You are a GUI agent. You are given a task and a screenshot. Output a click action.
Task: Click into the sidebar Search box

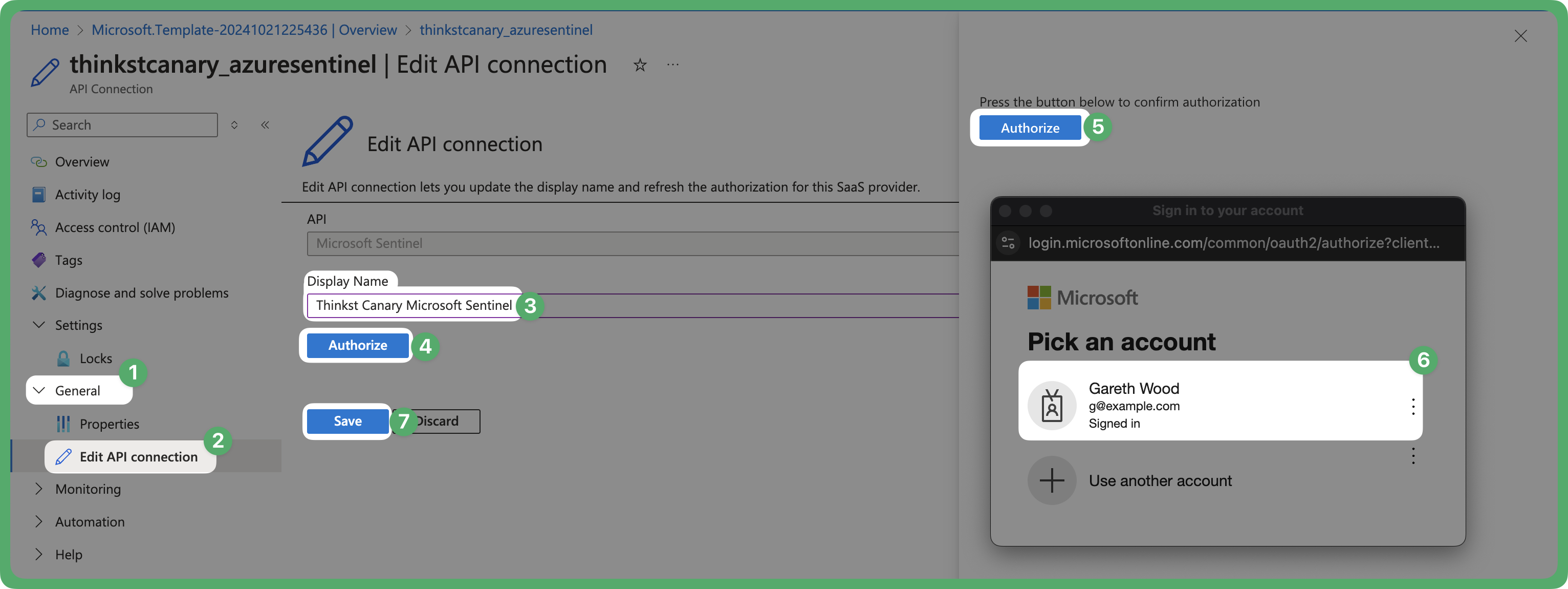[122, 125]
